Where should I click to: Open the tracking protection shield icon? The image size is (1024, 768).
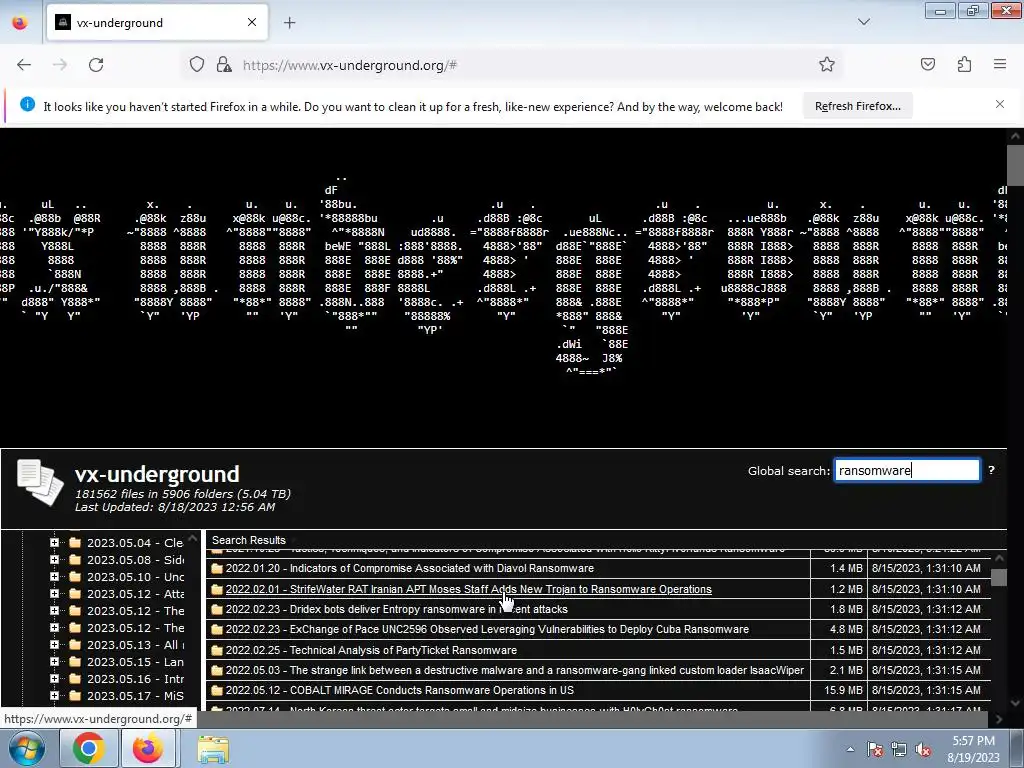197,65
